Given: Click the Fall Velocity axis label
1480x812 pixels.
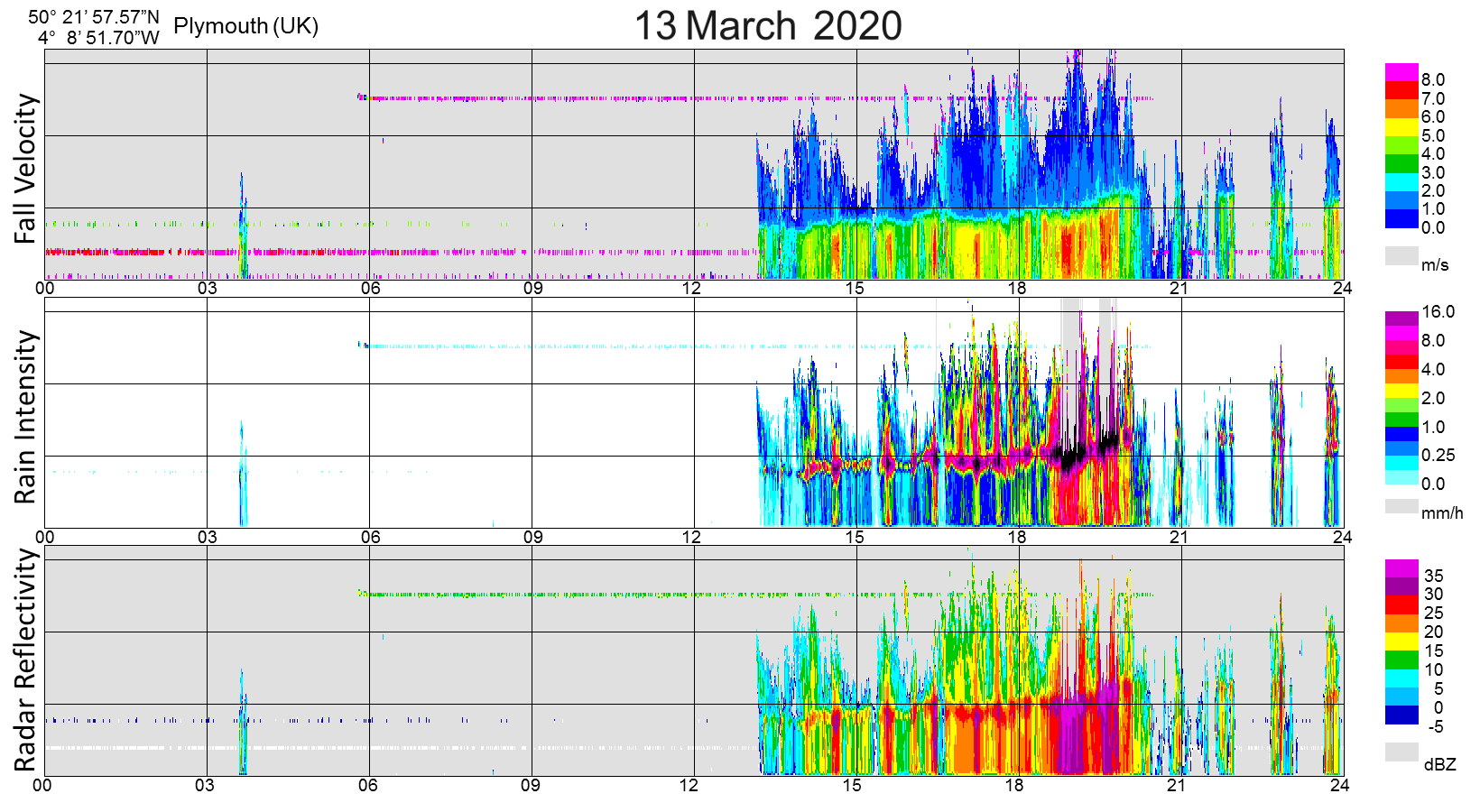Looking at the screenshot, I should [x=25, y=169].
